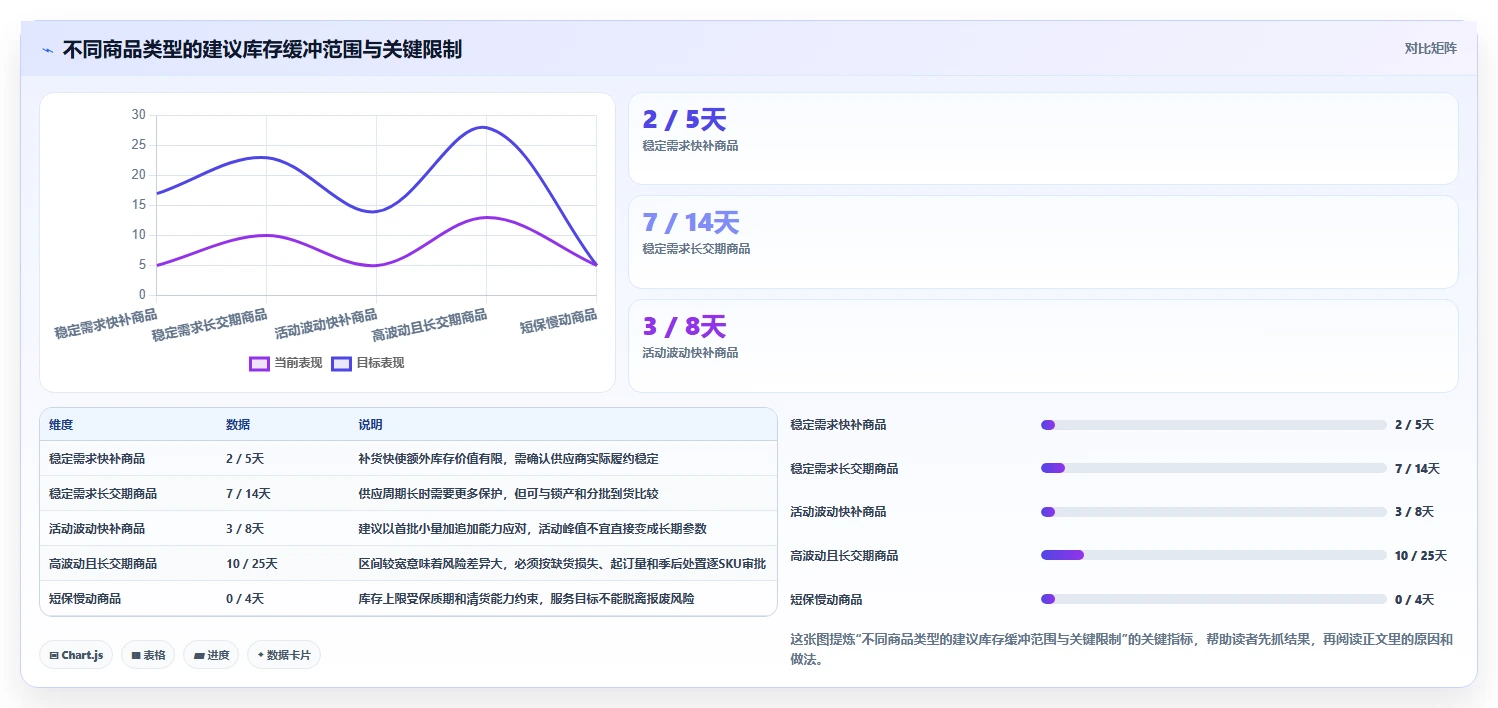
Task: Click chart axis label 稳定需求快补商品
Action: pyautogui.click(x=105, y=324)
